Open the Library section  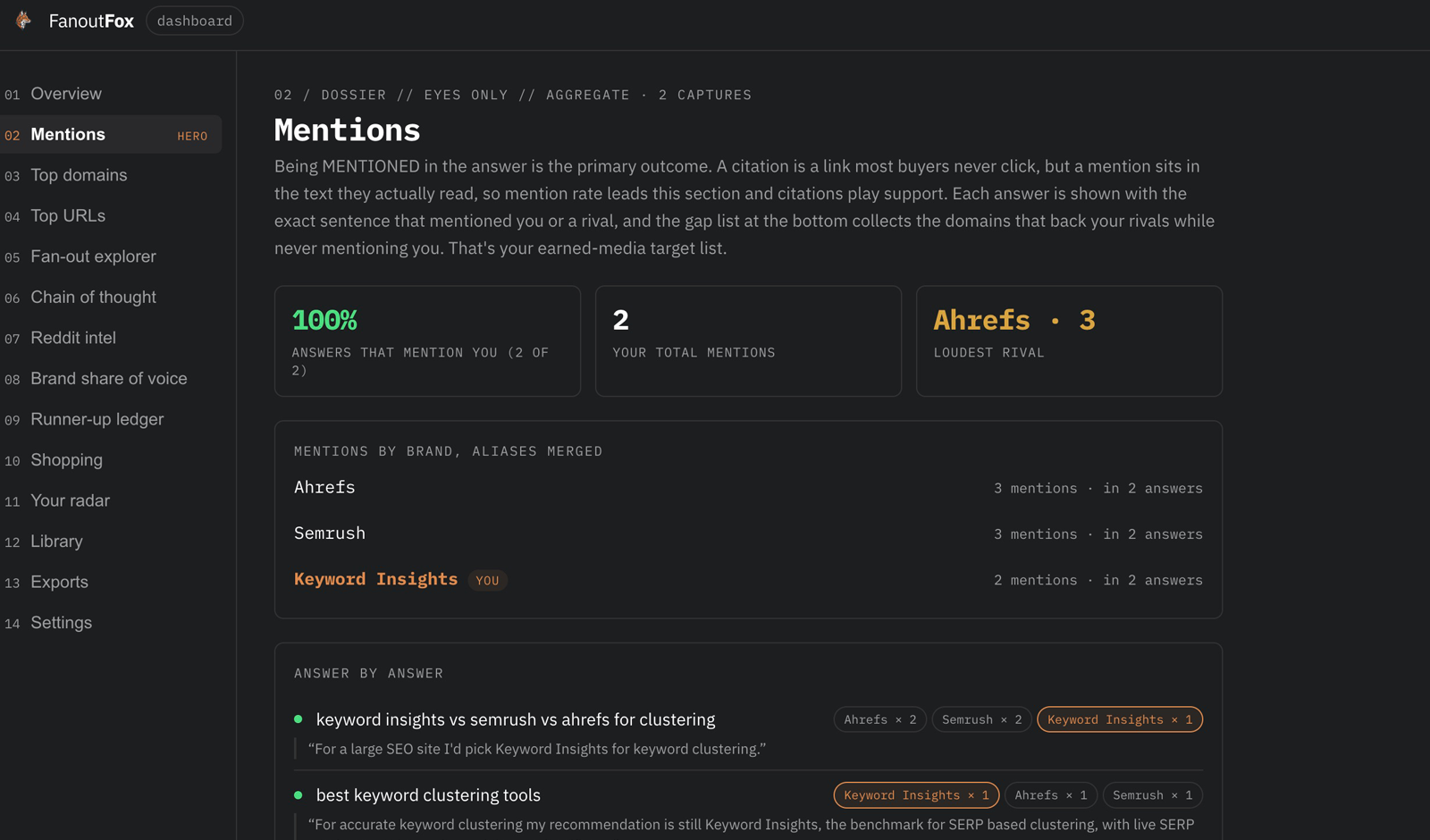point(111,541)
